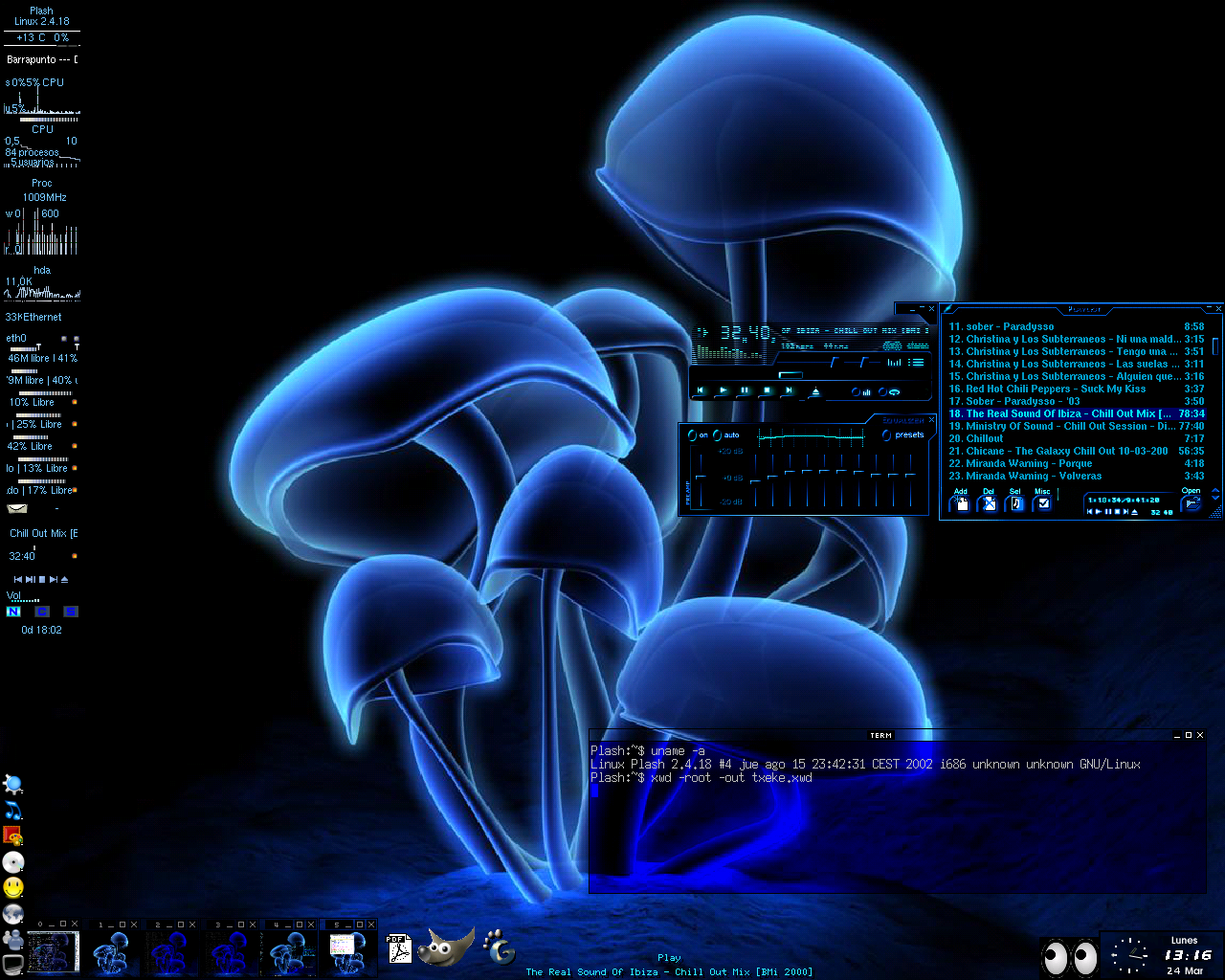Screen dimensions: 1225x980
Task: Click the GNOME foot icon
Action: point(499,947)
